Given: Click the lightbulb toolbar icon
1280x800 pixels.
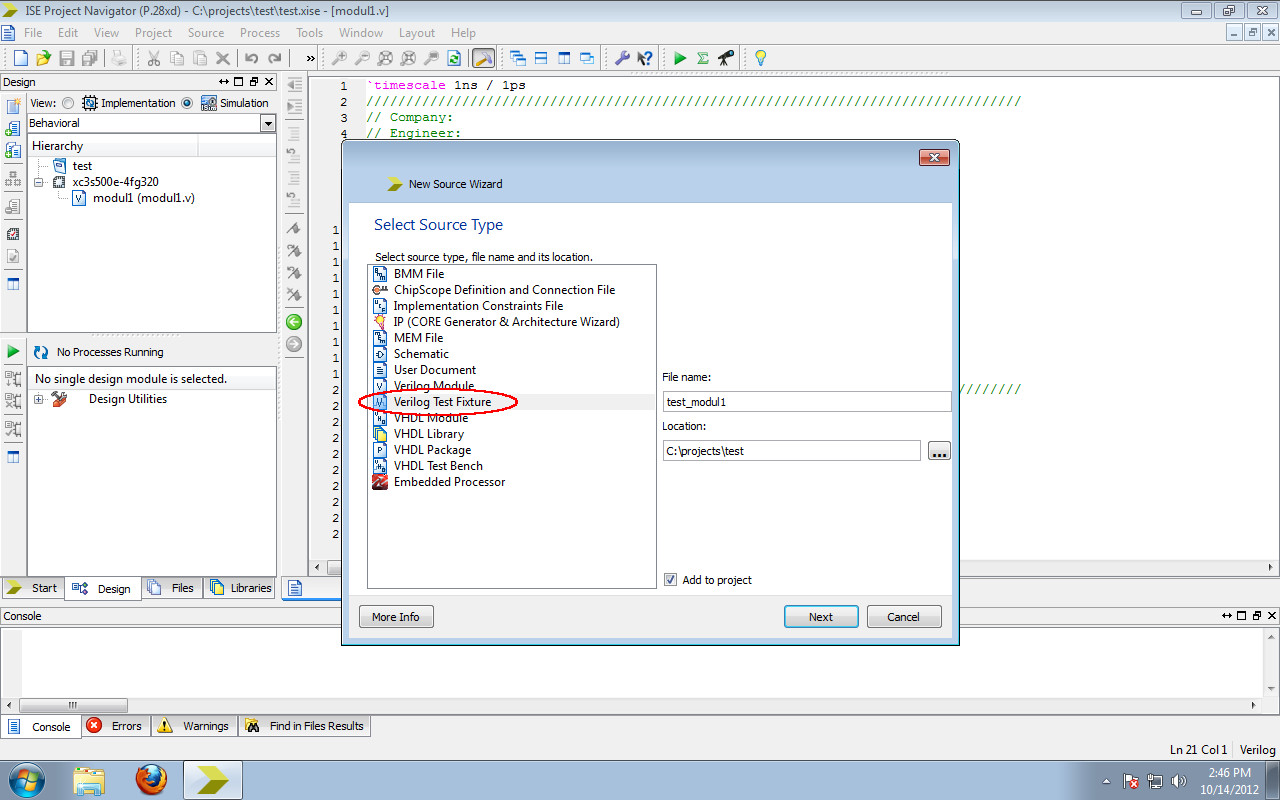Looking at the screenshot, I should tap(759, 57).
